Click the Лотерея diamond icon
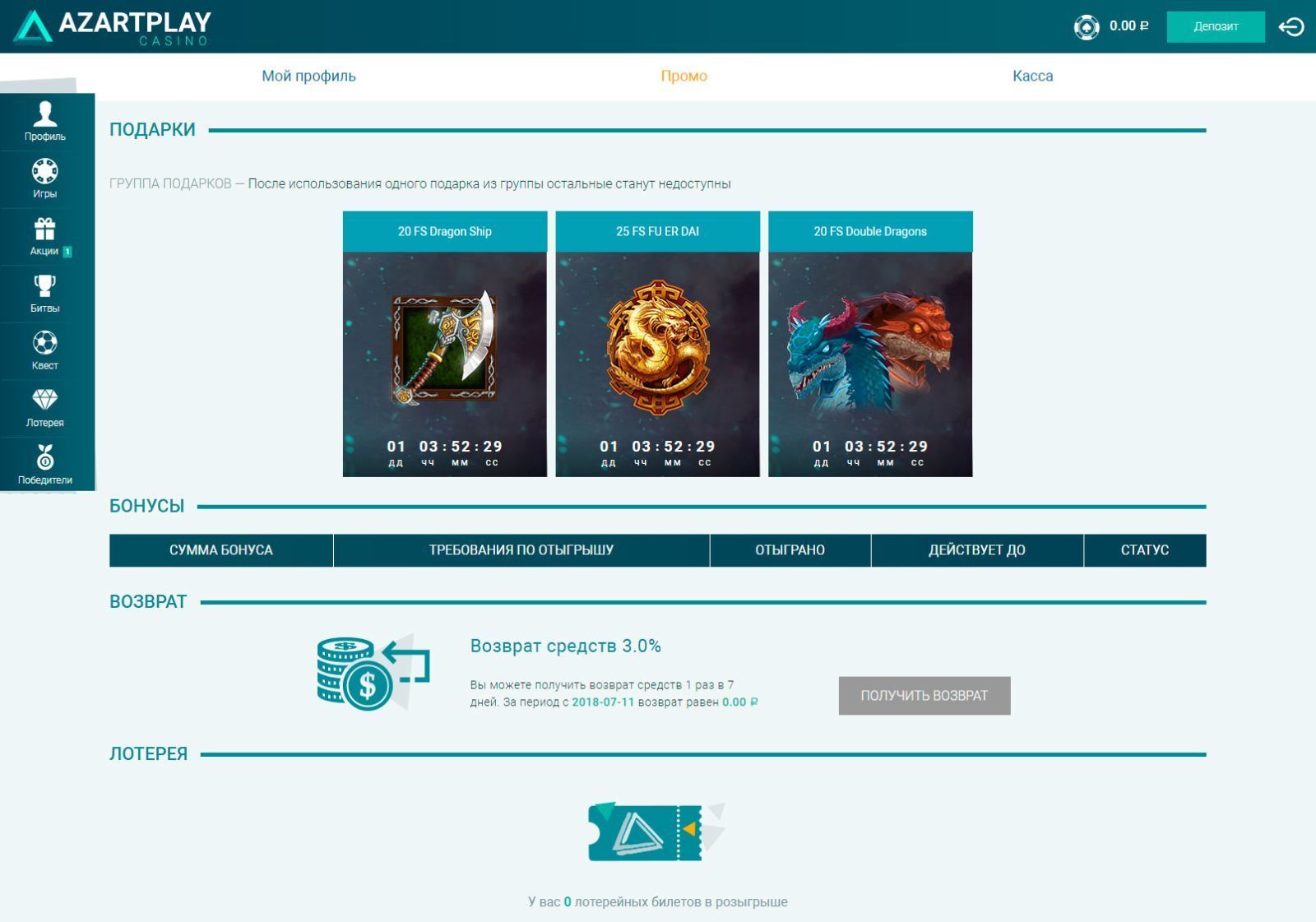Viewport: 1316px width, 922px height. pos(45,408)
